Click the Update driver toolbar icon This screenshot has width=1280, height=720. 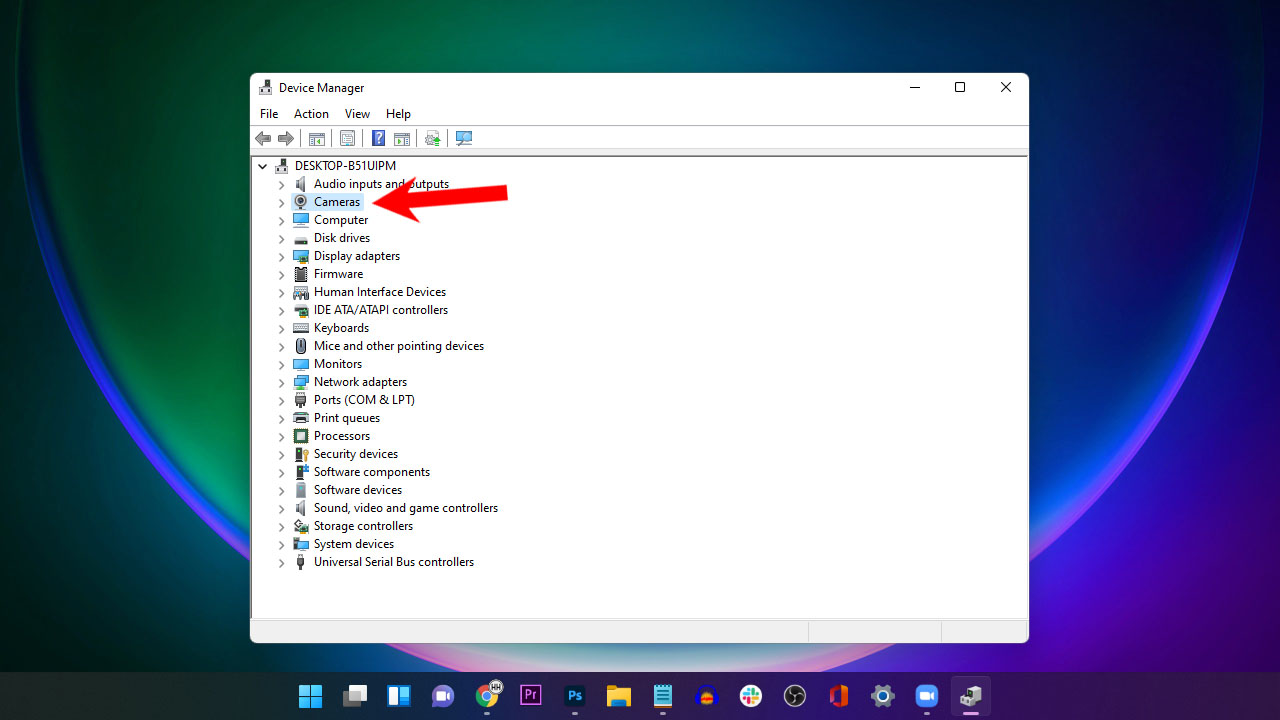point(432,138)
